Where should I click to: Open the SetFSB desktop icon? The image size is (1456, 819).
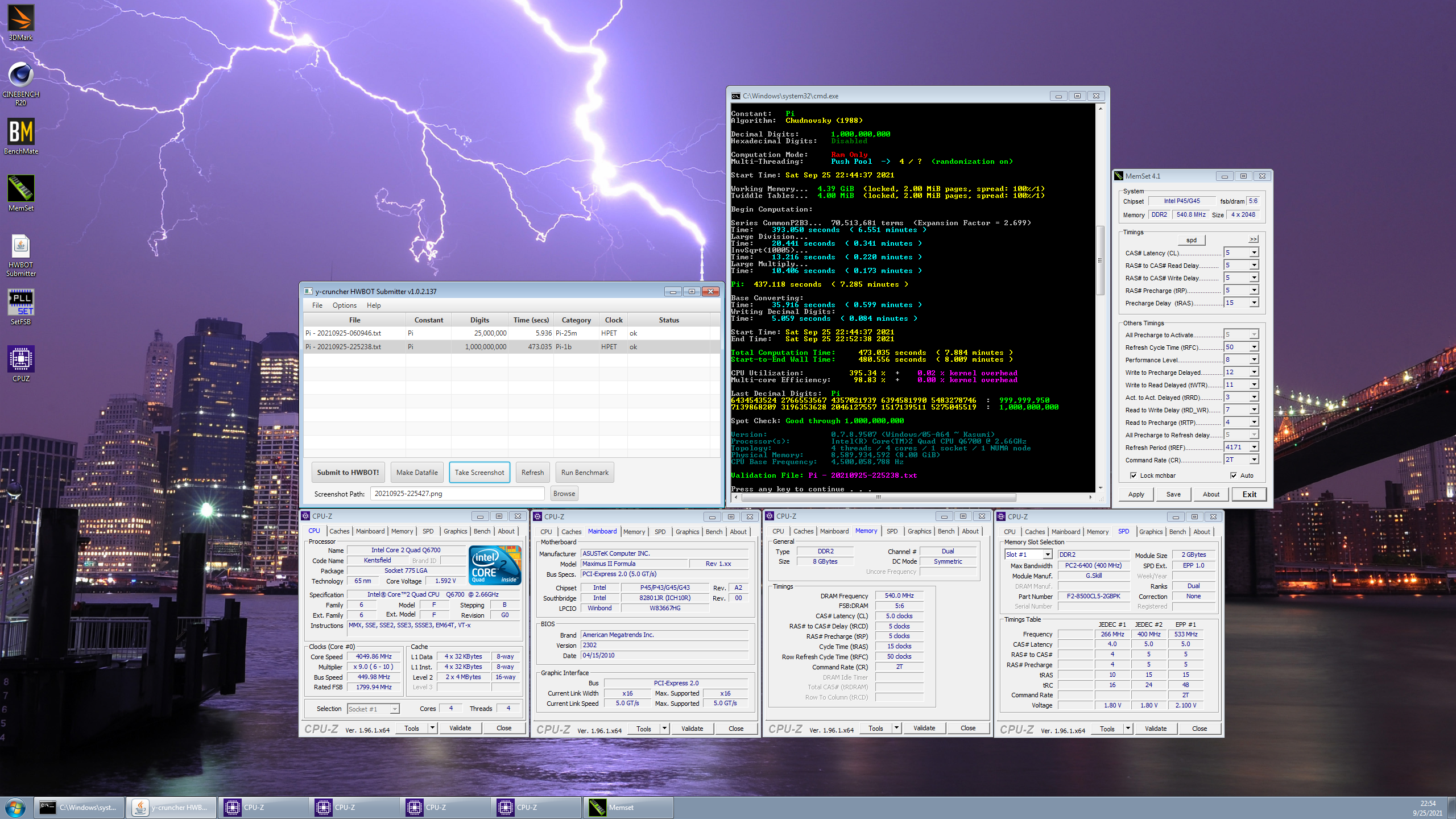coord(21,307)
